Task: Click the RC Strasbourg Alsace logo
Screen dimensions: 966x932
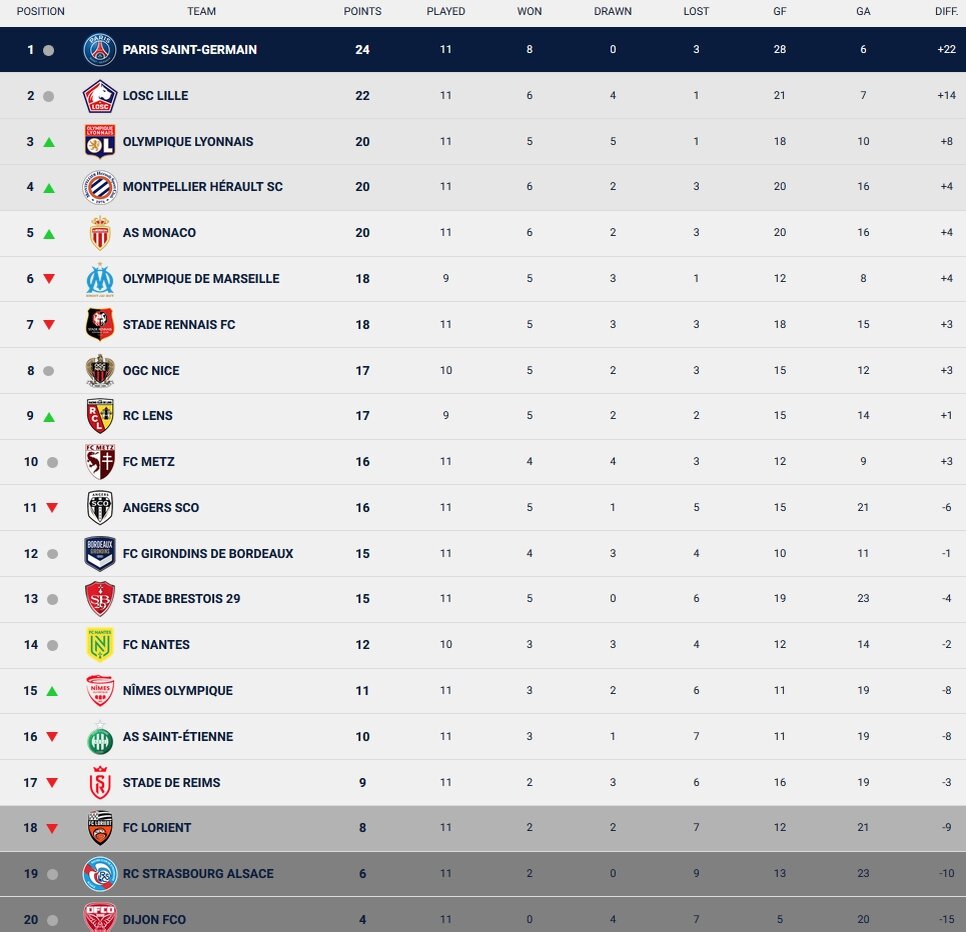Action: [x=100, y=873]
